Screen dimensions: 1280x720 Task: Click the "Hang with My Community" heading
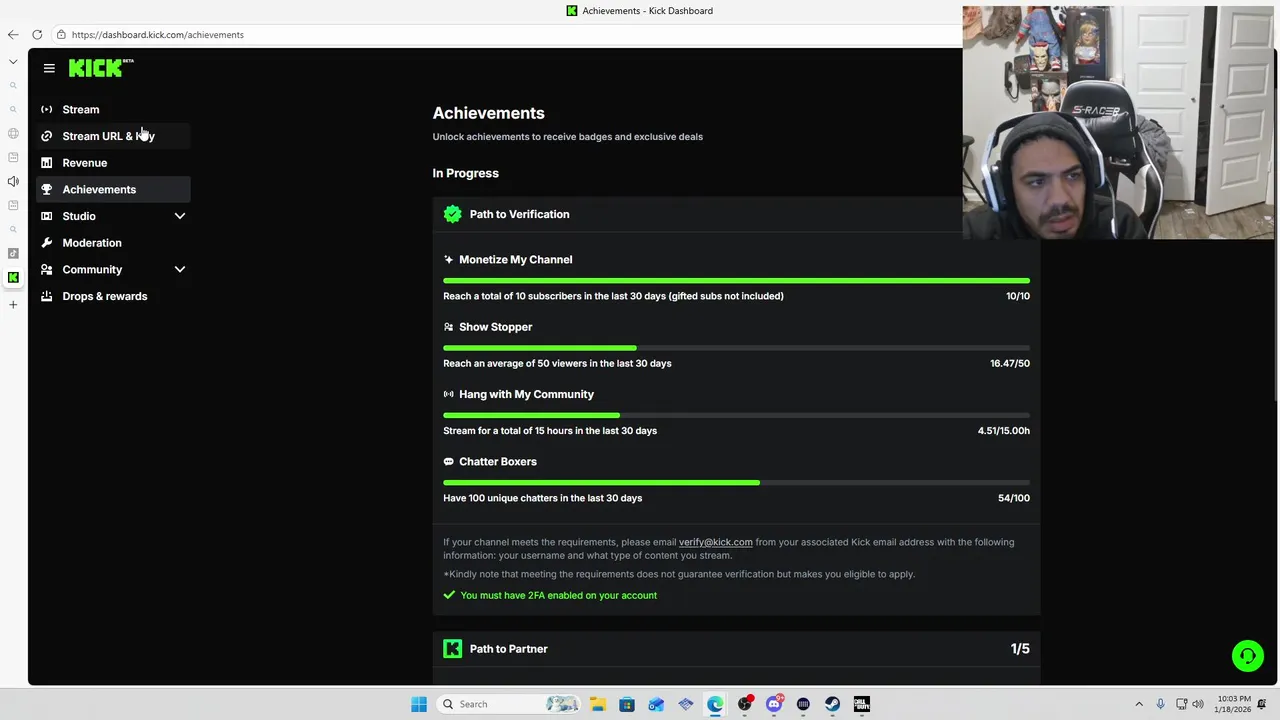pyautogui.click(x=527, y=394)
